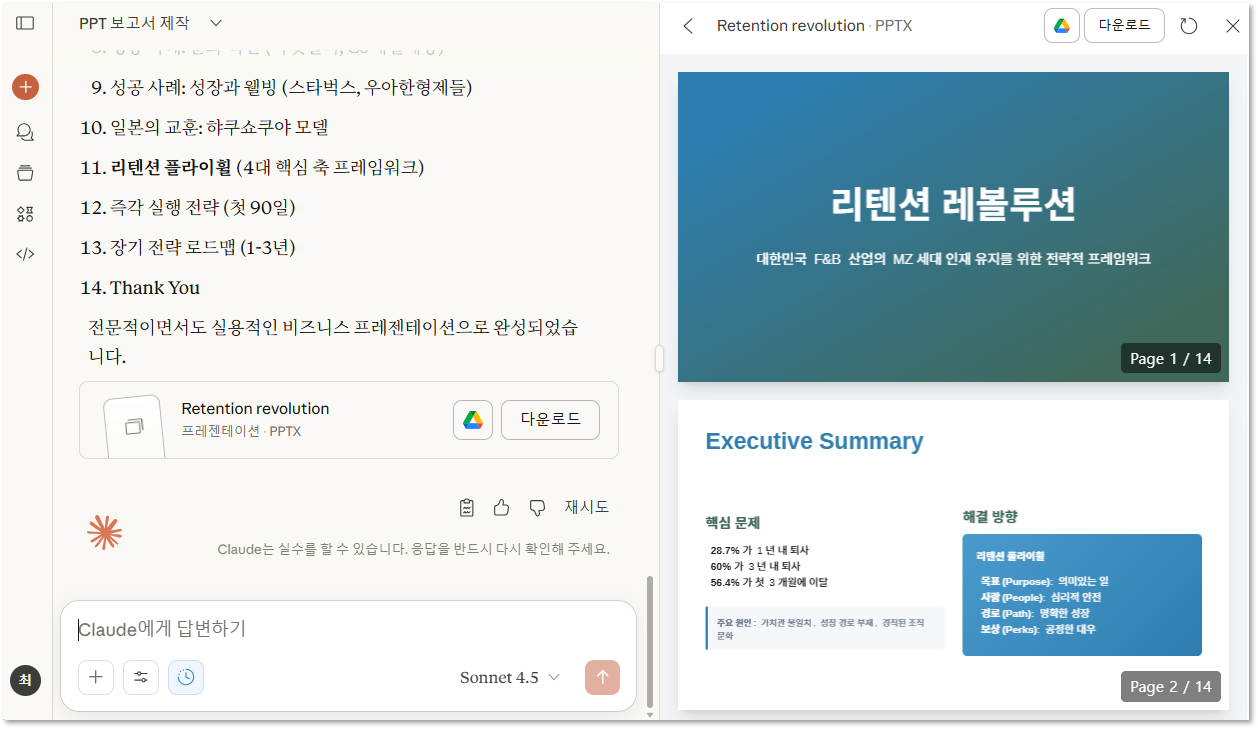Viewport: 1258px width, 729px height.
Task: Retry the response with 재시도
Action: tap(587, 507)
